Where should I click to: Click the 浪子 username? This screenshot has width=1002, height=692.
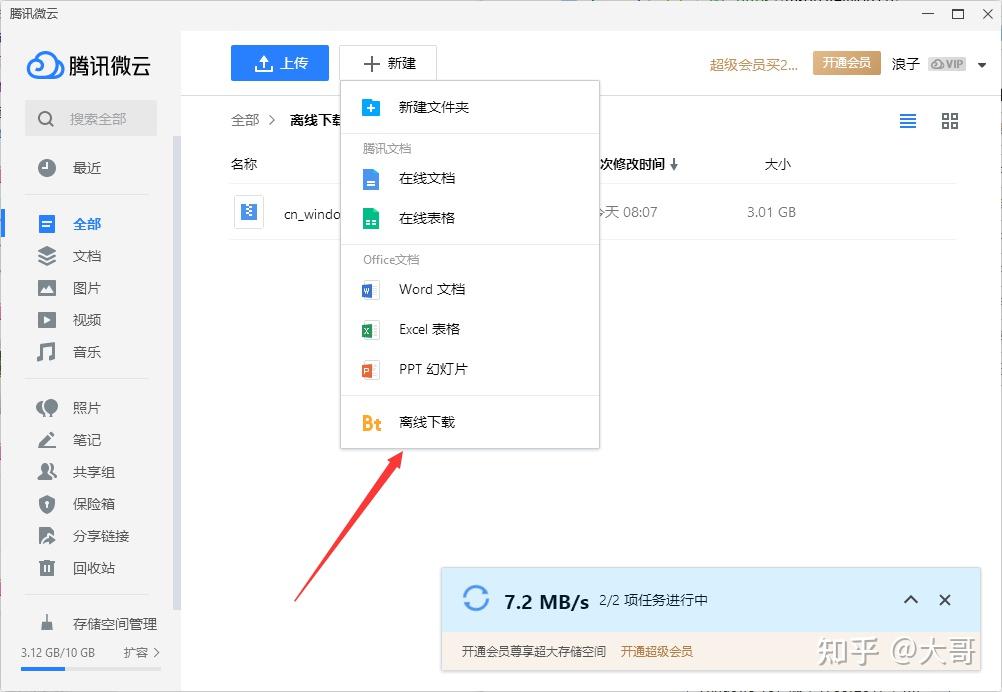click(906, 64)
